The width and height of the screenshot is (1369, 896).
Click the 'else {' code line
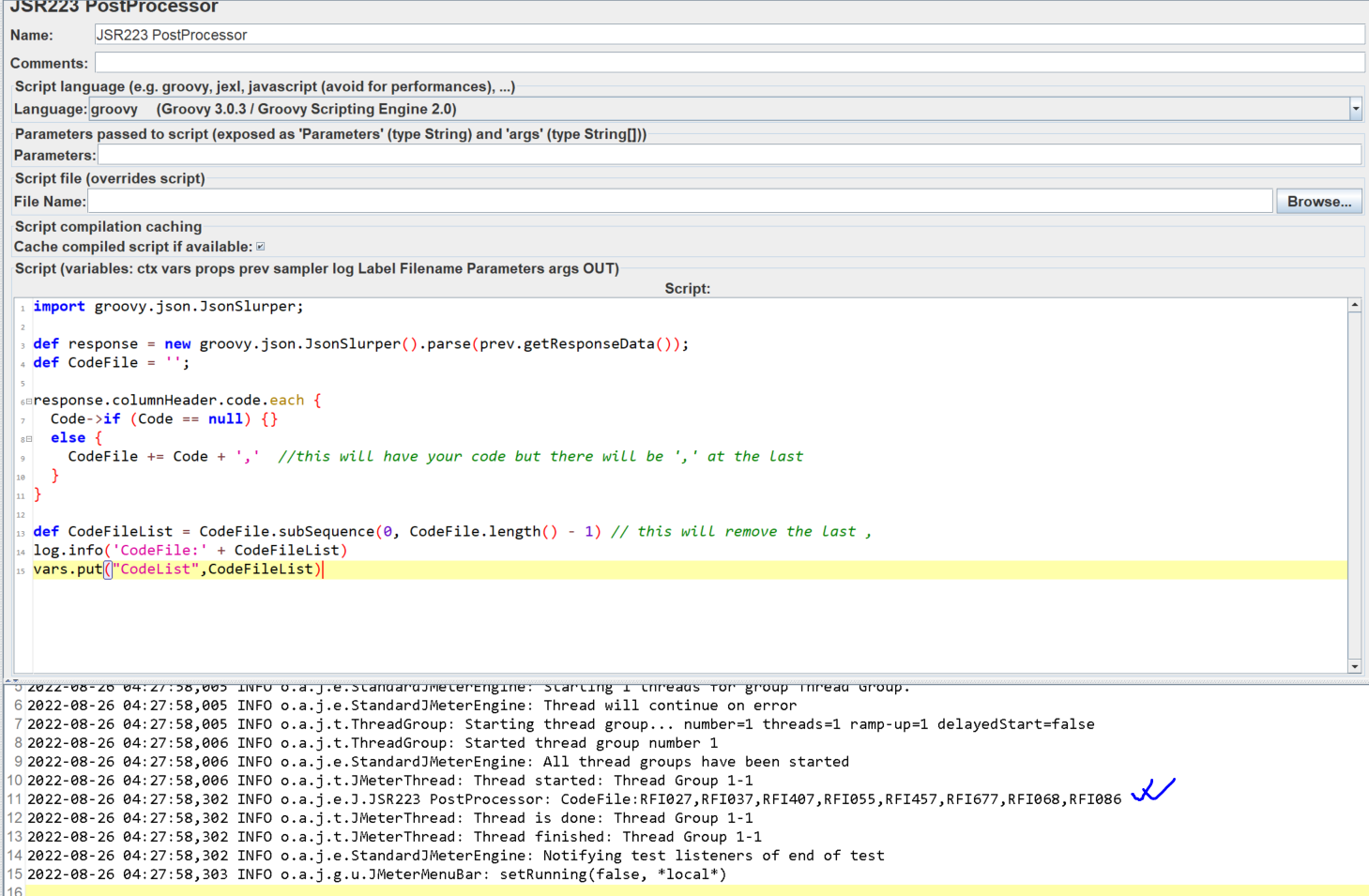tap(77, 438)
